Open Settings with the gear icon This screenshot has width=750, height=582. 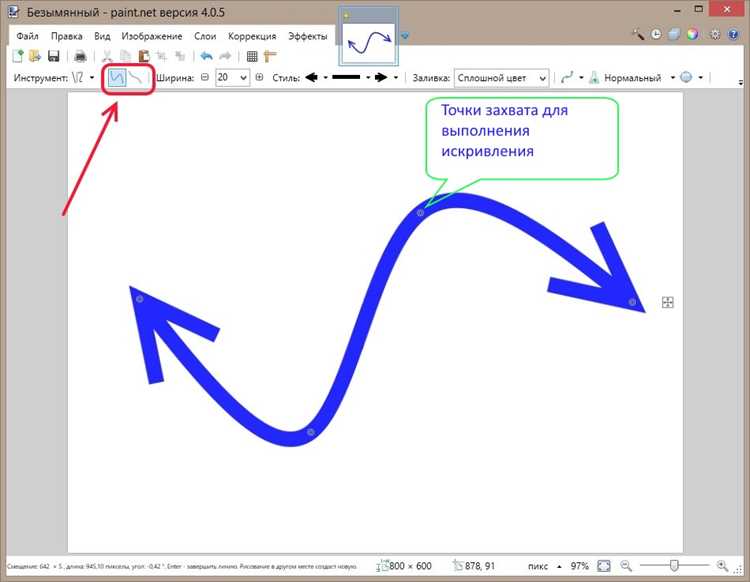tap(715, 34)
